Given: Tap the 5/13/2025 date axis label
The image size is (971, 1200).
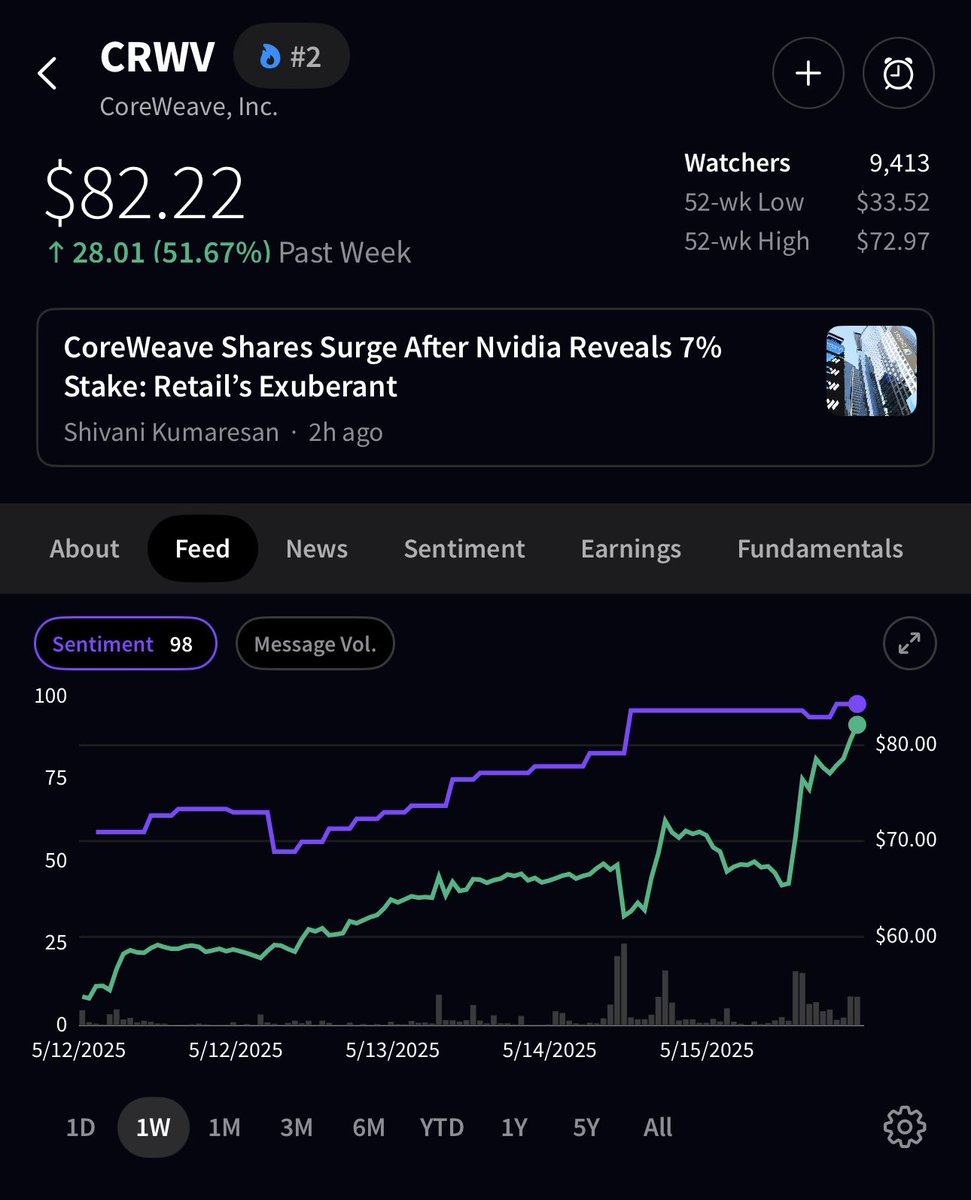Looking at the screenshot, I should (x=392, y=1051).
